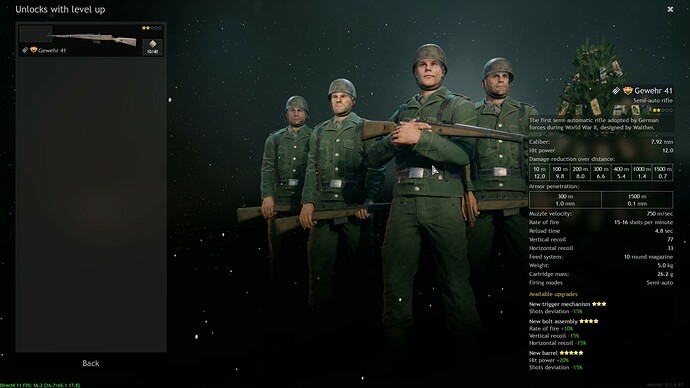Viewport: 690px width, 388px height.
Task: Click the ticket icon beside Gewehr 41 card name
Action: click(25, 50)
